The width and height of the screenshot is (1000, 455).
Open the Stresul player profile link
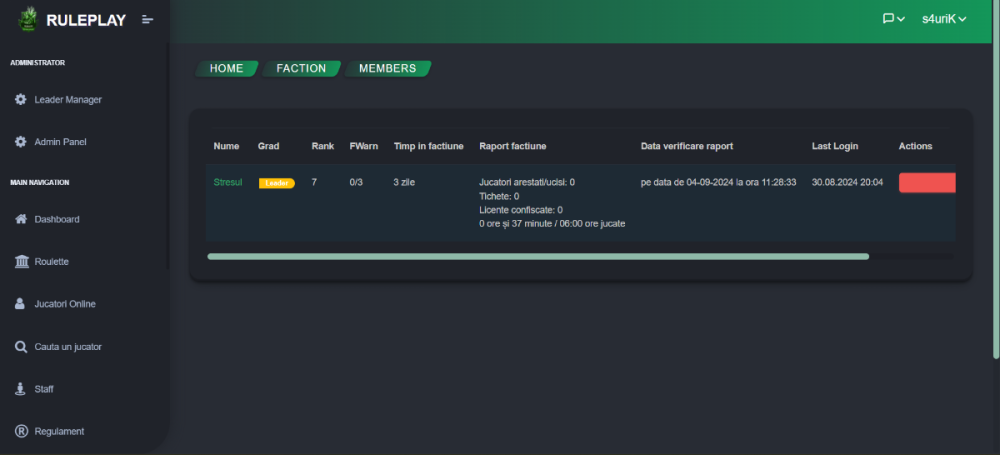(x=228, y=183)
